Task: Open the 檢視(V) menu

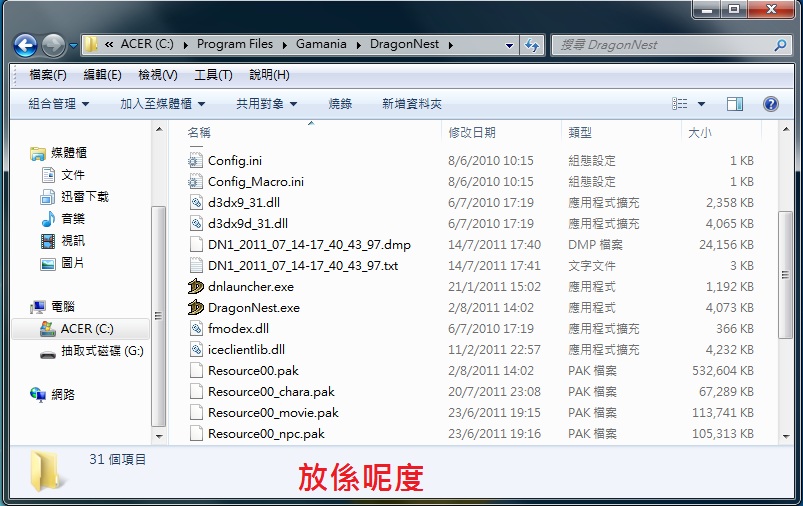Action: click(158, 75)
